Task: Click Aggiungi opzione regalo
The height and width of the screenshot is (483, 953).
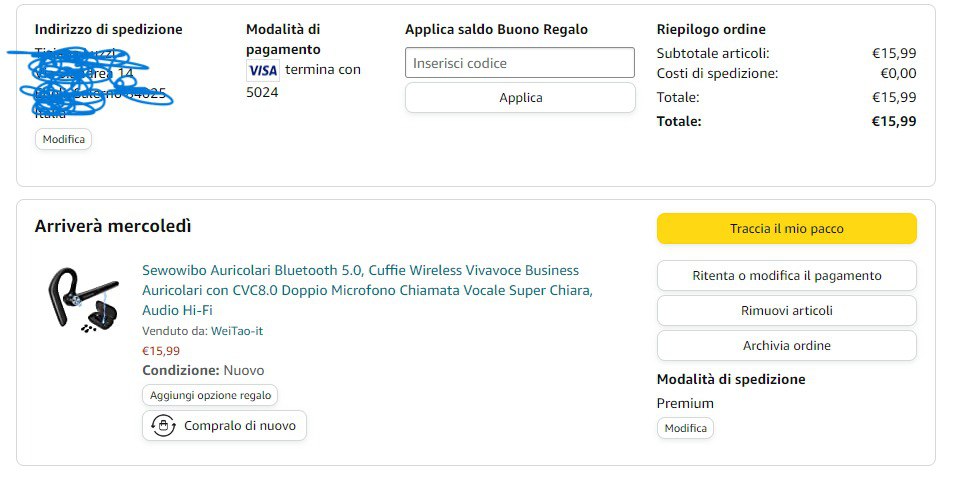Action: 210,395
